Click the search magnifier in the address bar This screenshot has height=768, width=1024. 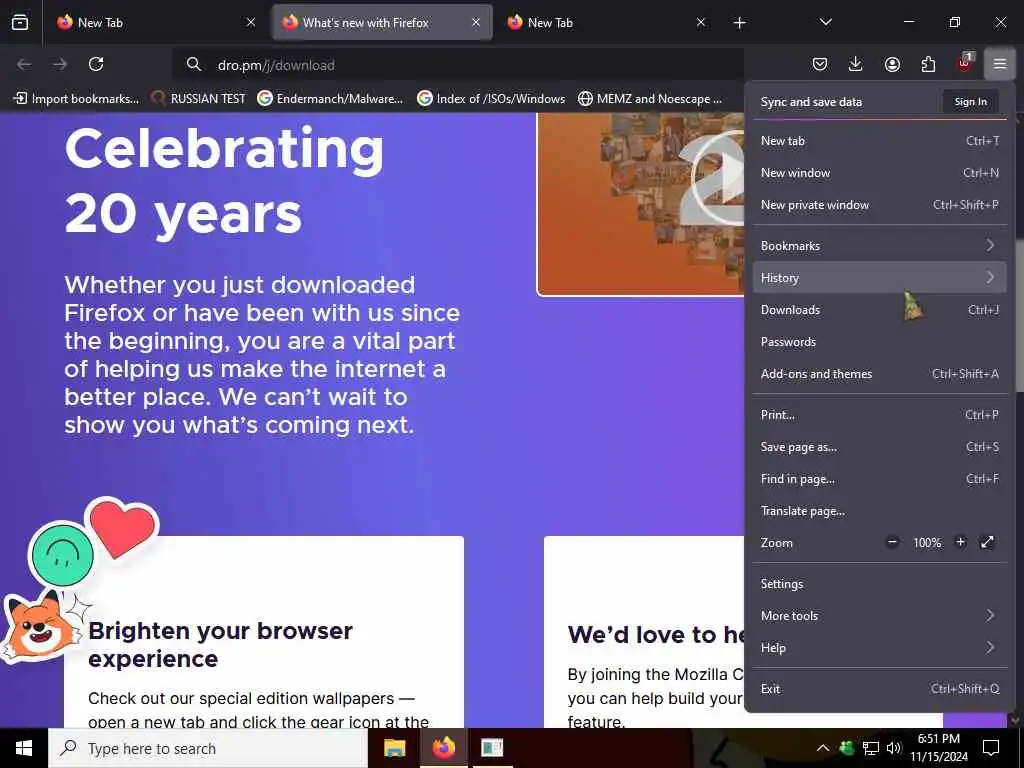193,64
